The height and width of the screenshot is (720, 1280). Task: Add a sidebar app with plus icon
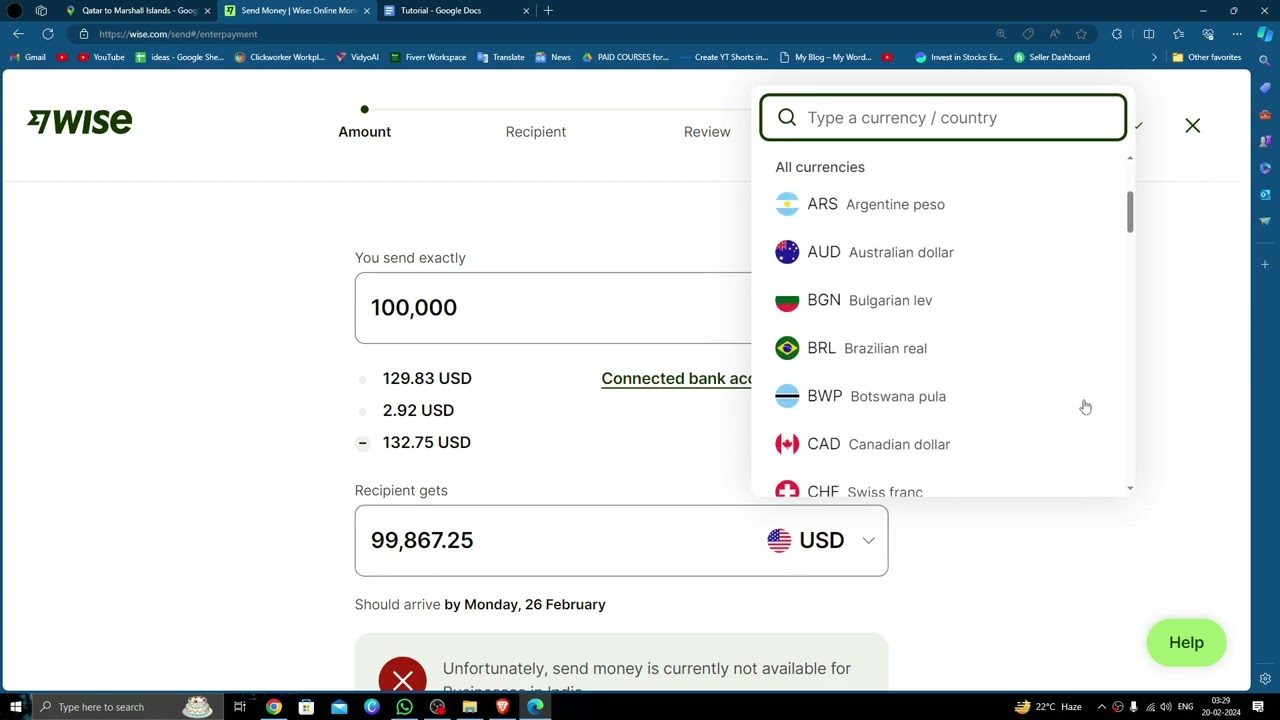pyautogui.click(x=1265, y=264)
